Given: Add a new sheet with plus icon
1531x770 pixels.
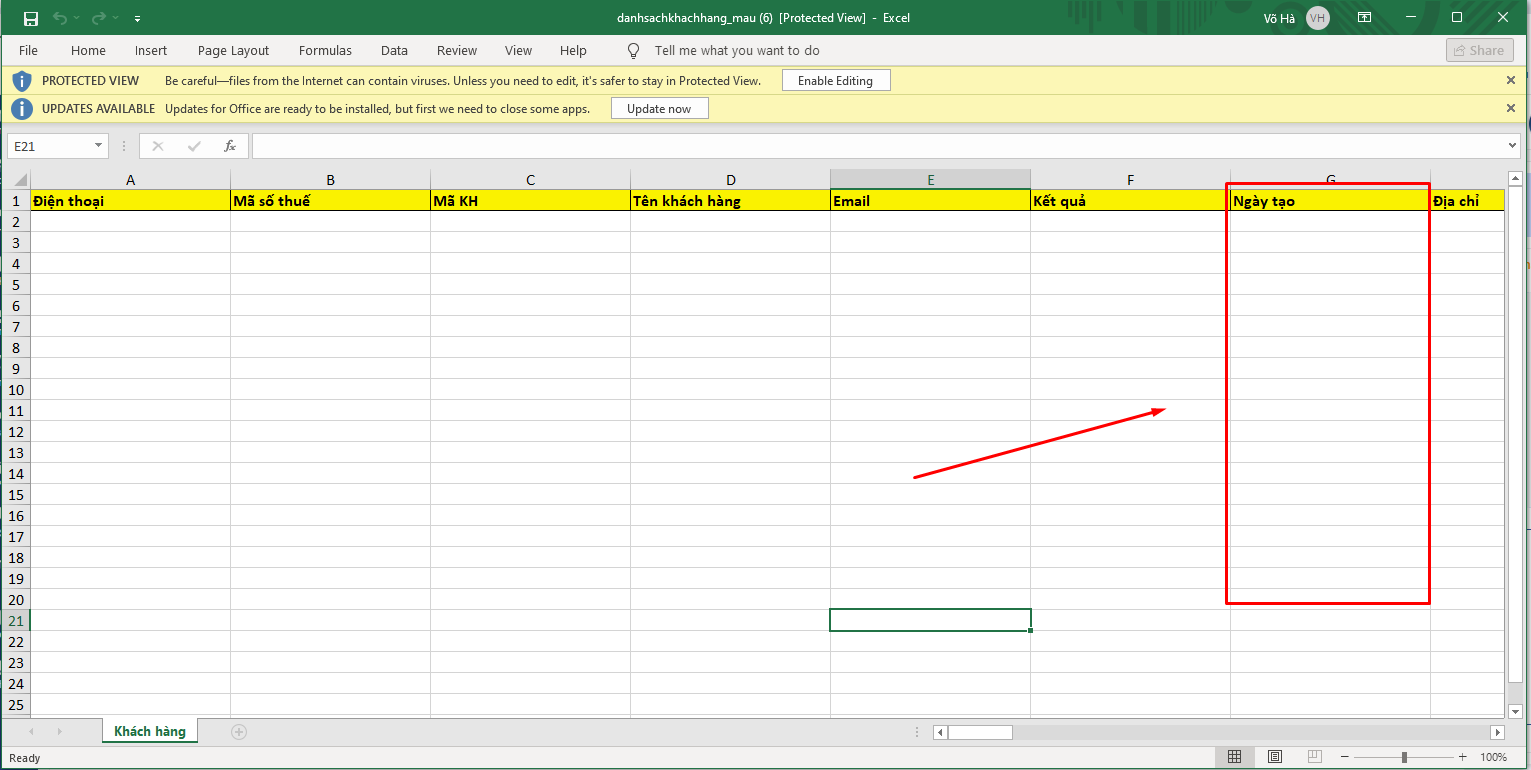Looking at the screenshot, I should (x=239, y=732).
